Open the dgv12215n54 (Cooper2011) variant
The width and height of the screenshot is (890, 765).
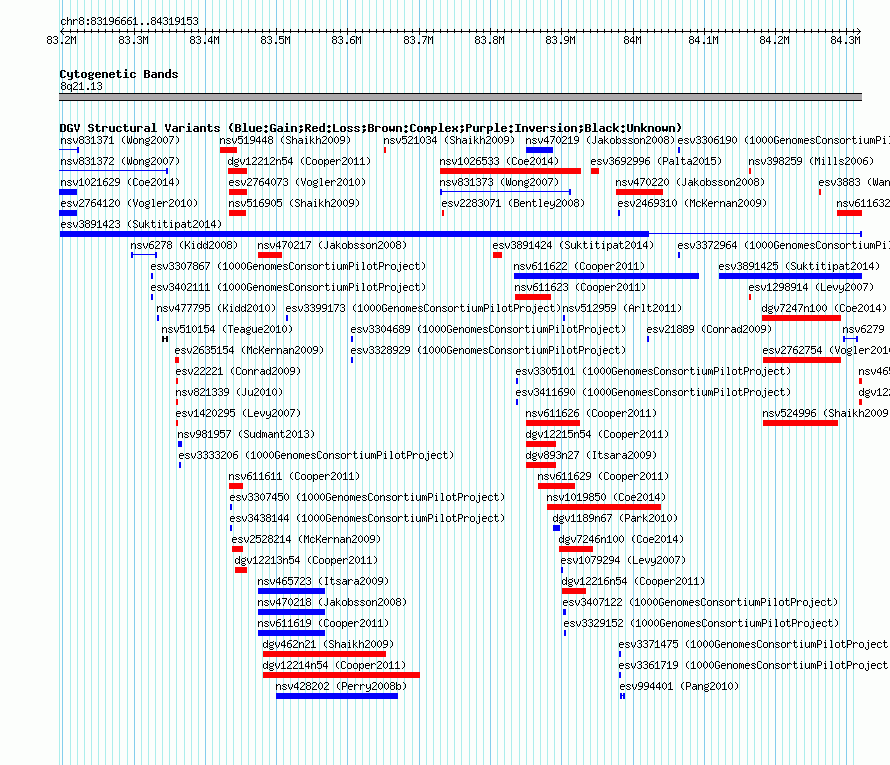click(597, 434)
